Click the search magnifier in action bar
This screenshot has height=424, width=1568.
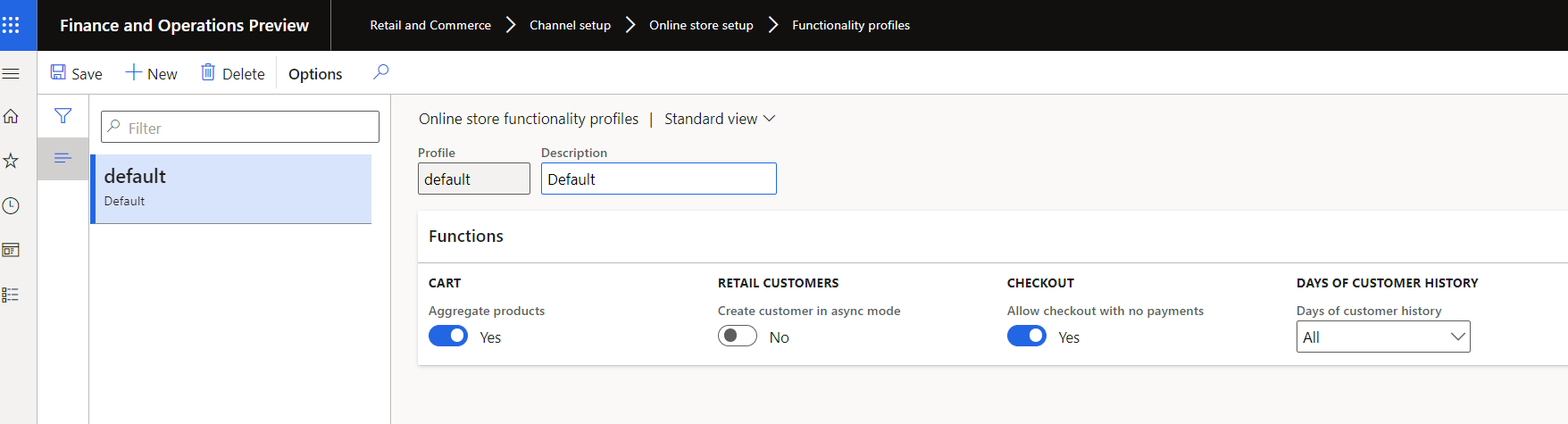pos(381,72)
